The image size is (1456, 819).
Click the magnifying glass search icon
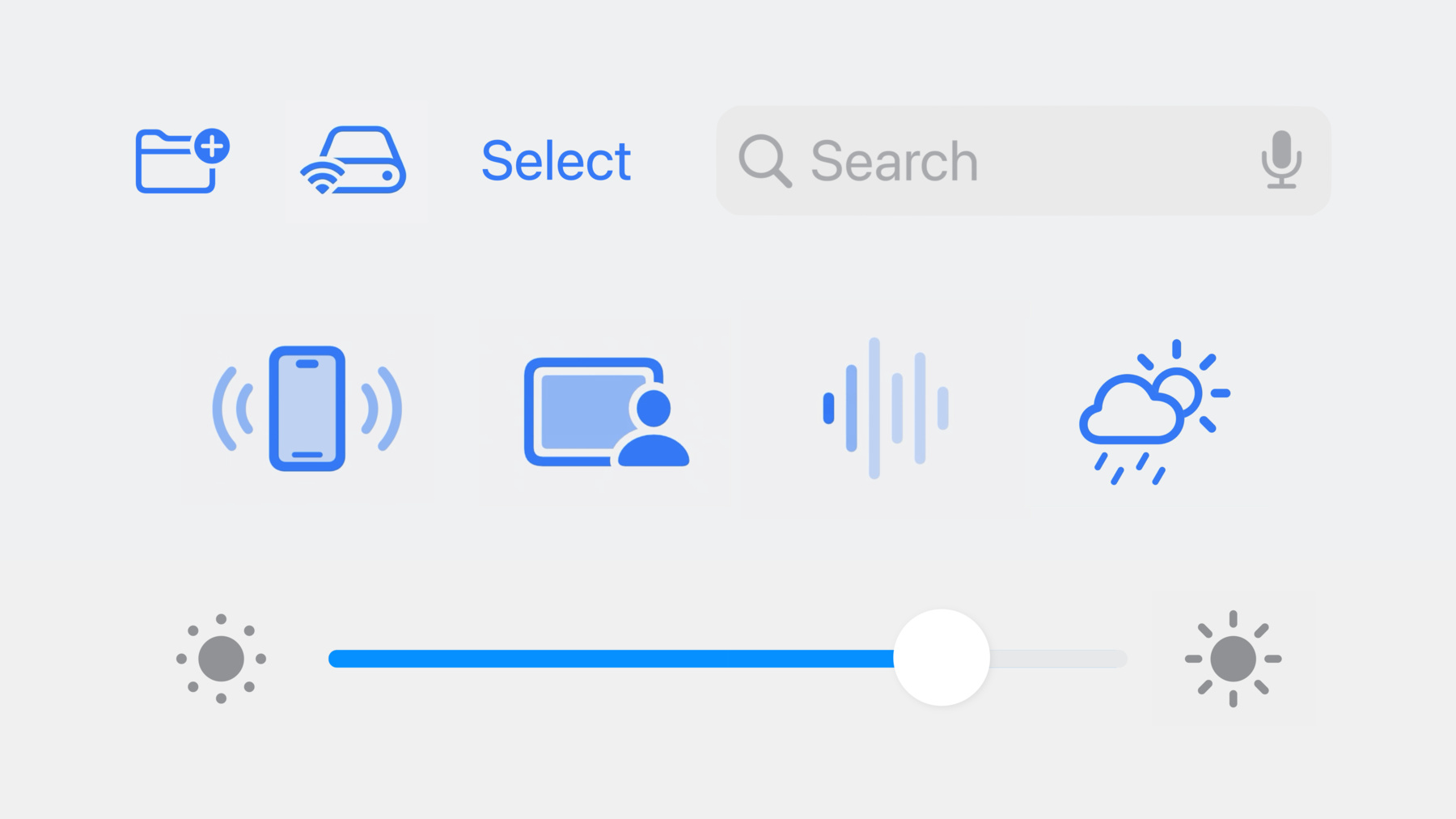coord(764,161)
